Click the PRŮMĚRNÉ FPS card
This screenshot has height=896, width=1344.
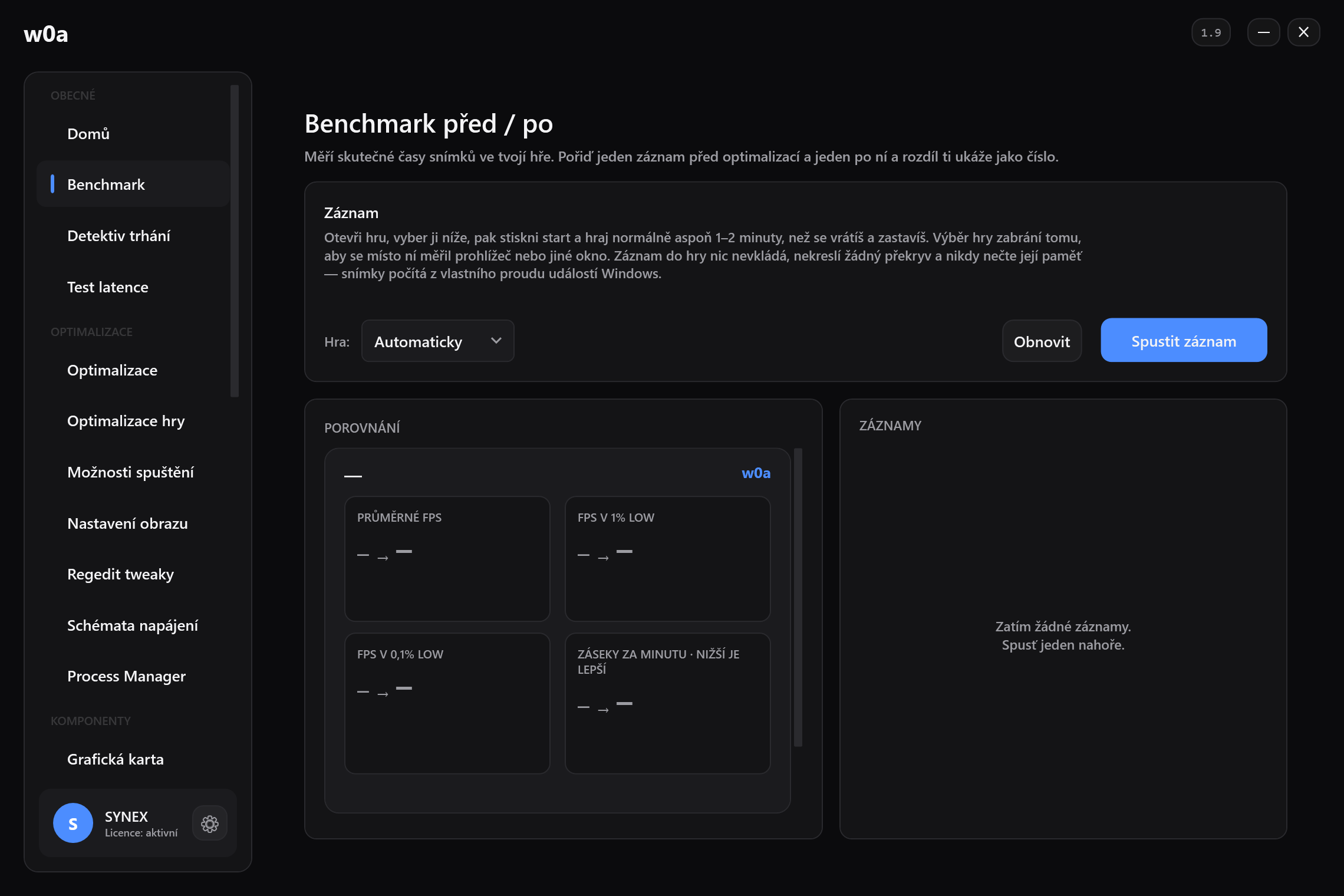(447, 558)
